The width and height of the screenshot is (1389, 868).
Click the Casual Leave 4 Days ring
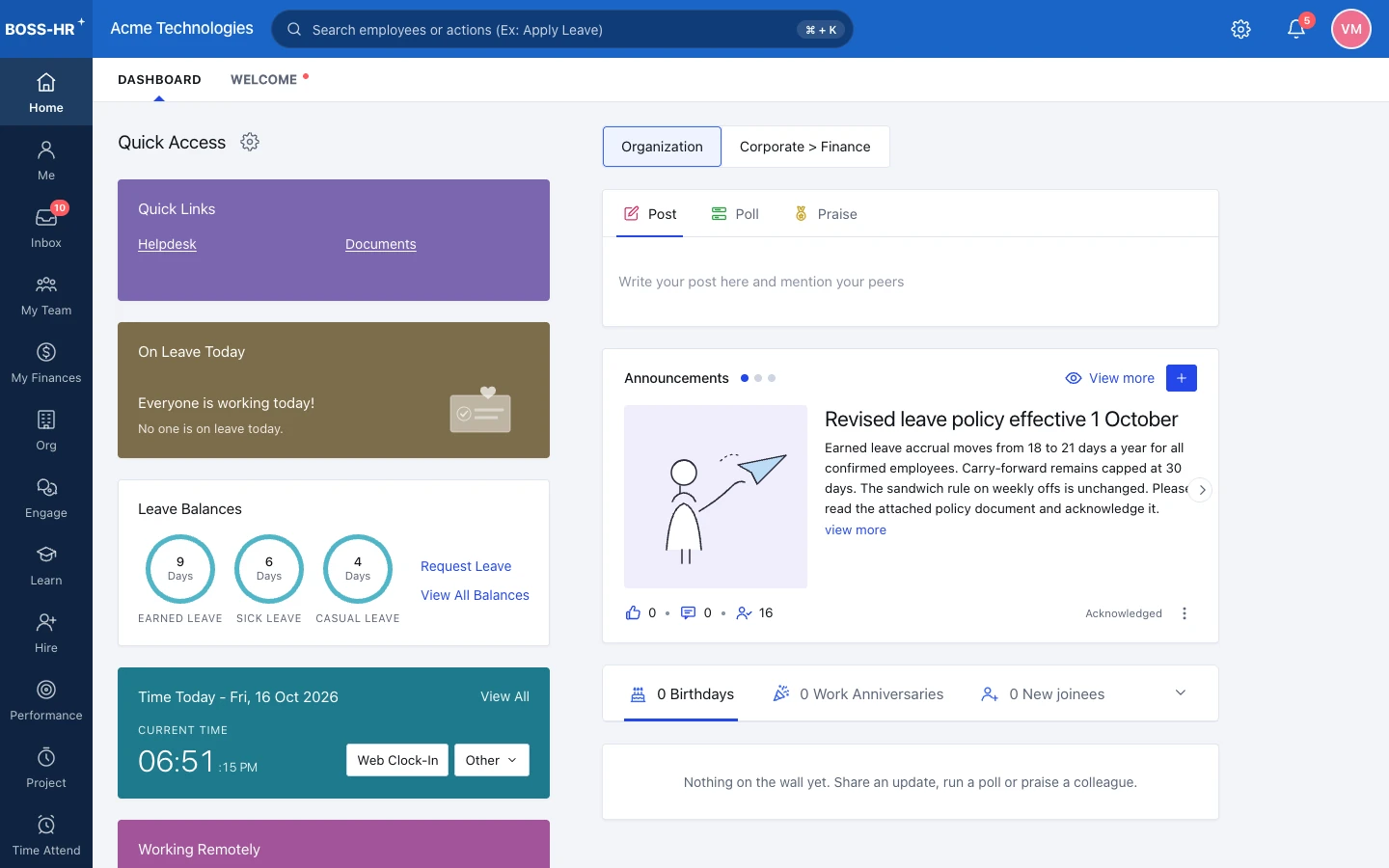coord(358,569)
